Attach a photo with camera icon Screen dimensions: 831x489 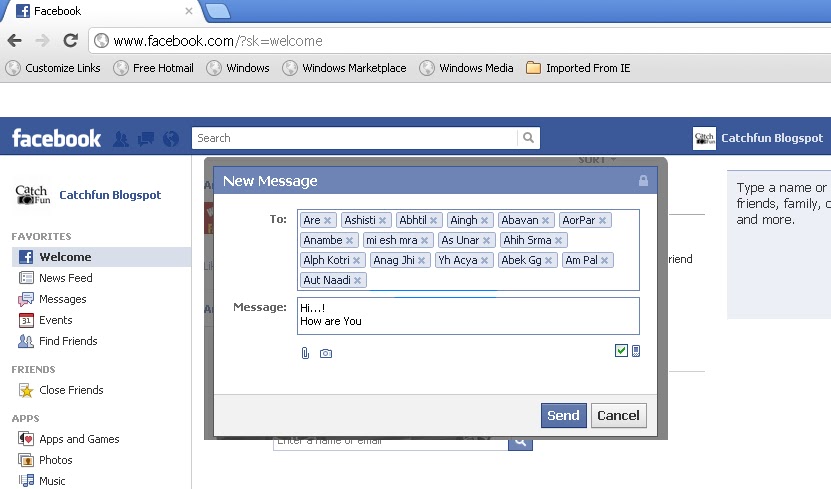point(326,353)
